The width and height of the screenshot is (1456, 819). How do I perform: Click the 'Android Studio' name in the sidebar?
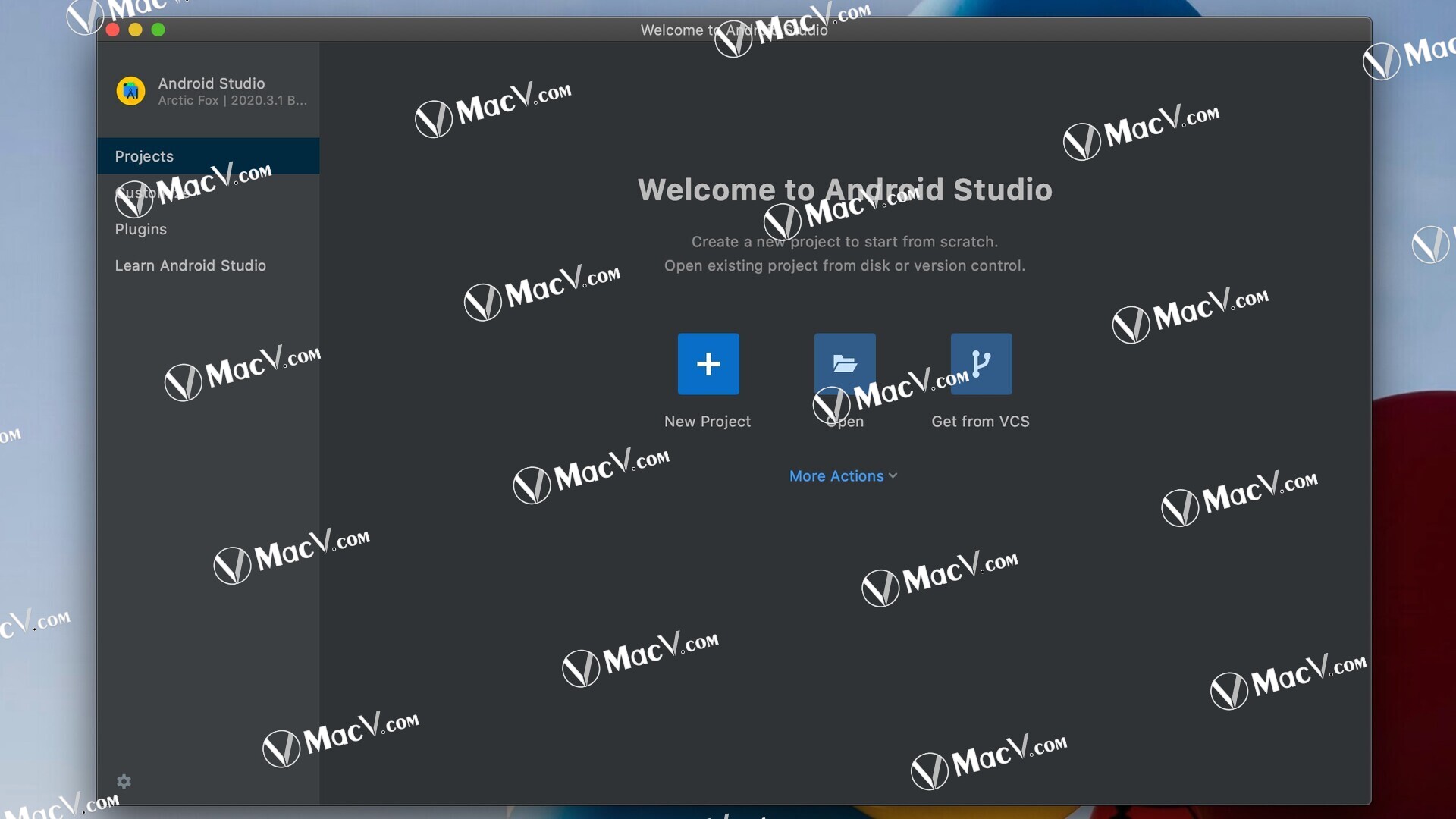[x=212, y=83]
